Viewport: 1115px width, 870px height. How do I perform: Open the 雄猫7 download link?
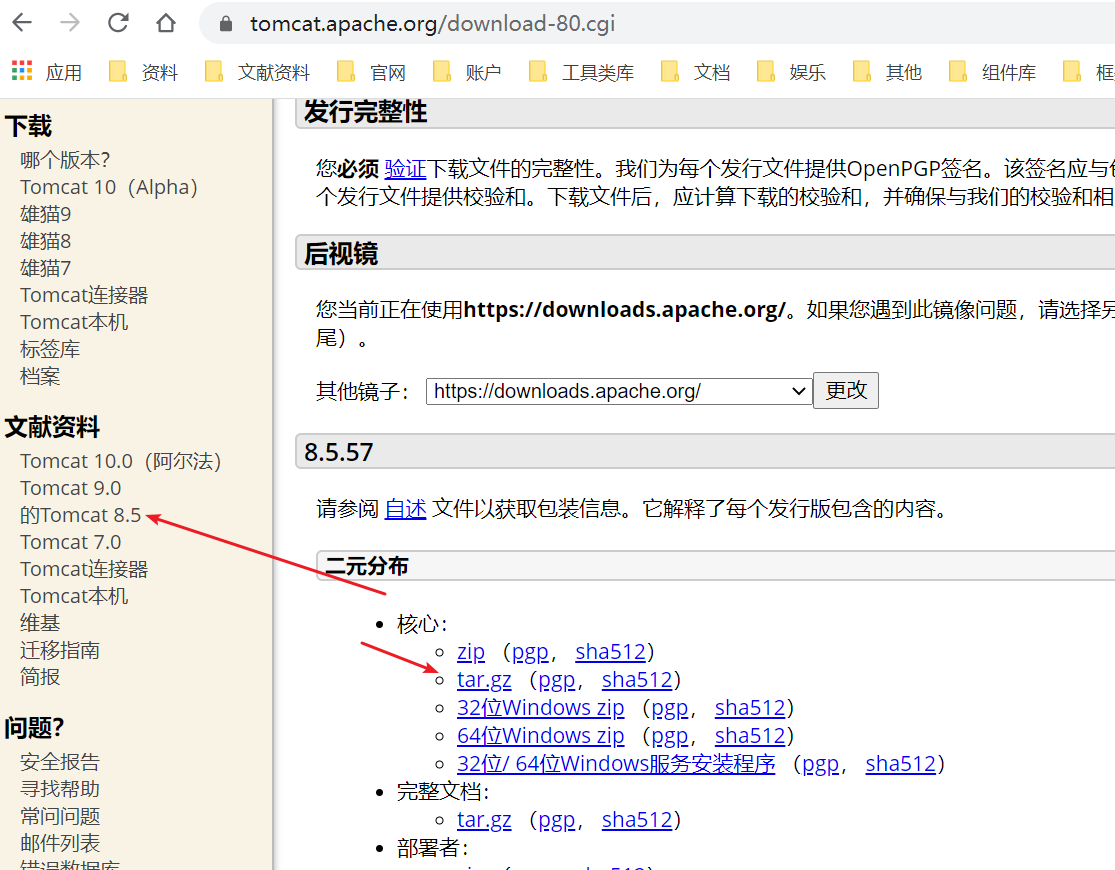click(46, 268)
